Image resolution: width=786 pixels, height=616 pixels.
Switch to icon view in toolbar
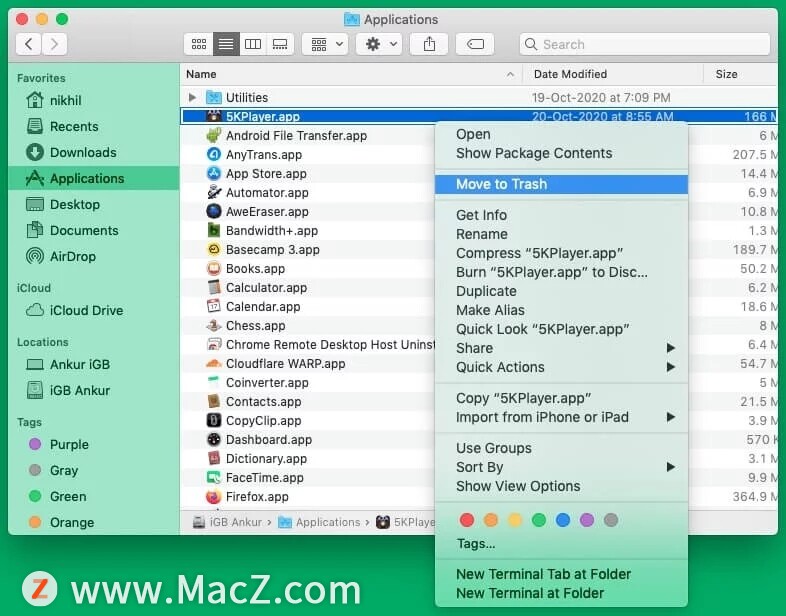tap(199, 44)
